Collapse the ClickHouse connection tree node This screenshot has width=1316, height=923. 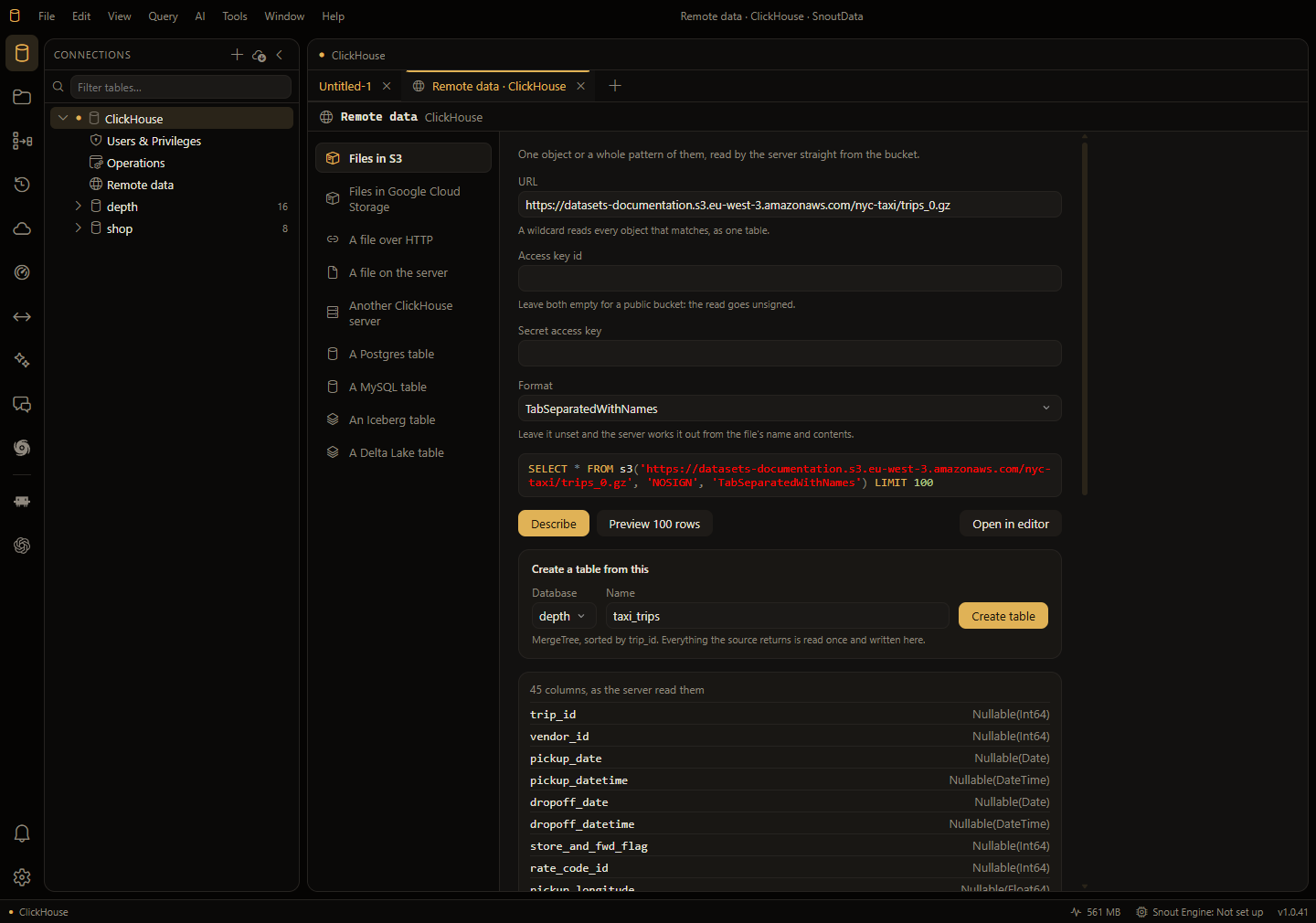63,118
